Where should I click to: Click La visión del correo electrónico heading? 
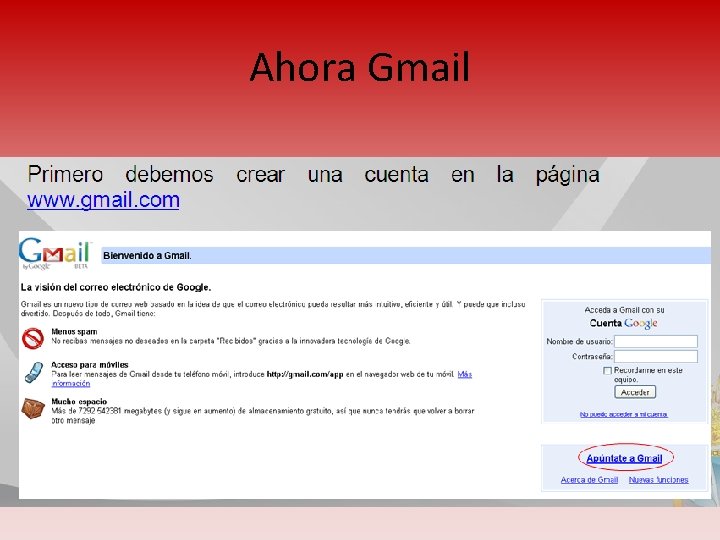click(116, 287)
